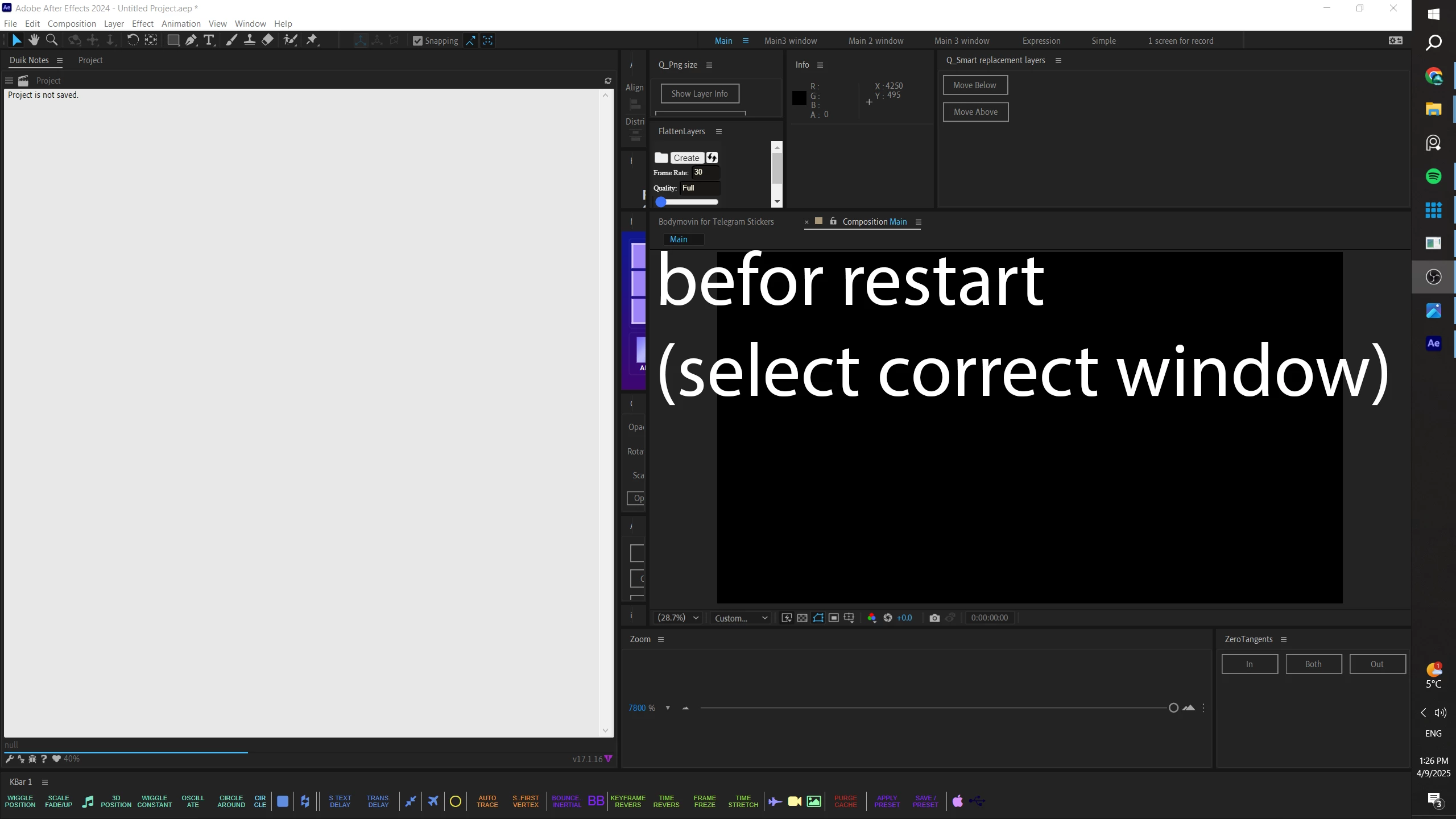Image resolution: width=1456 pixels, height=819 pixels.
Task: Open the Custom resolution dropdown
Action: (x=741, y=618)
